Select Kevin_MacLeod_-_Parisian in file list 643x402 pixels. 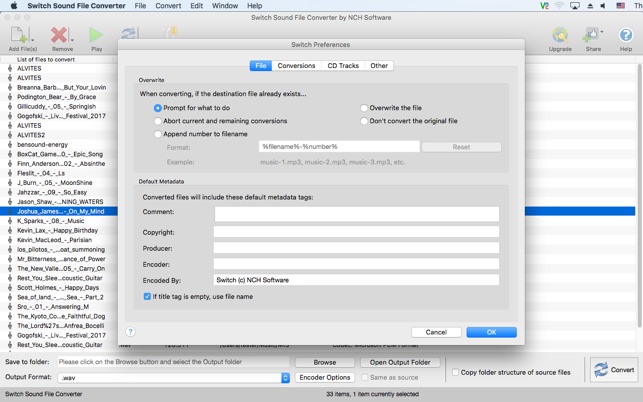click(x=55, y=240)
